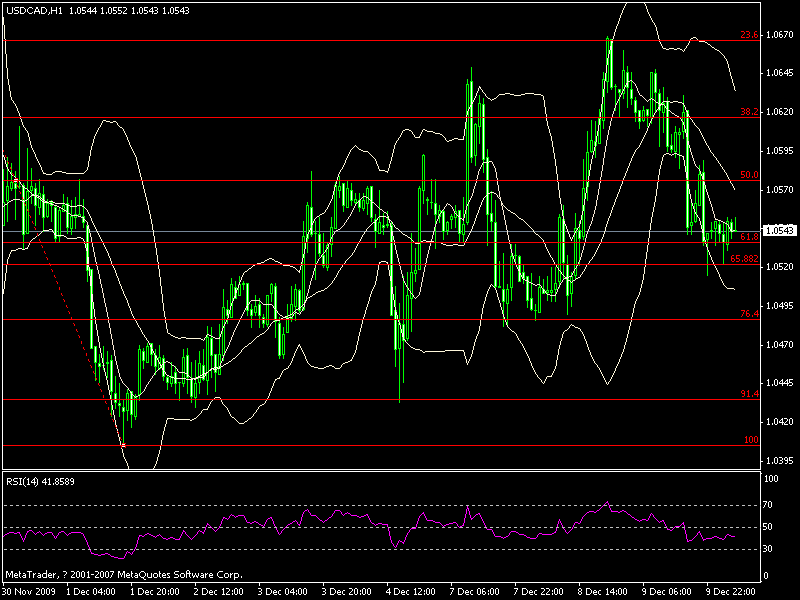This screenshot has height=600, width=800.
Task: Select the 50.0 Fibonacci level label
Action: 749,174
